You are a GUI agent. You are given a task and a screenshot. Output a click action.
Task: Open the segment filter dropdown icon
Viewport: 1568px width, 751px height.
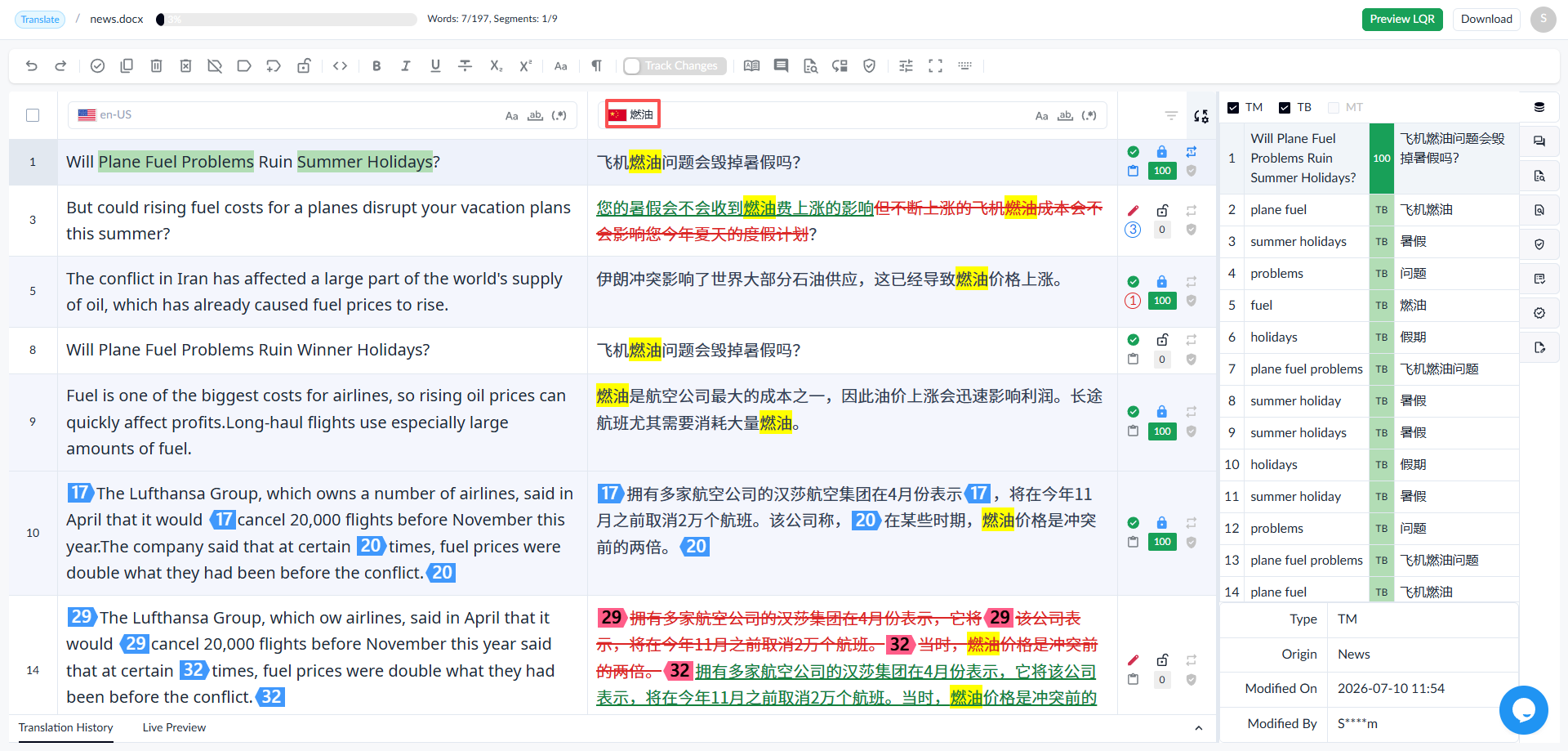(x=1171, y=116)
